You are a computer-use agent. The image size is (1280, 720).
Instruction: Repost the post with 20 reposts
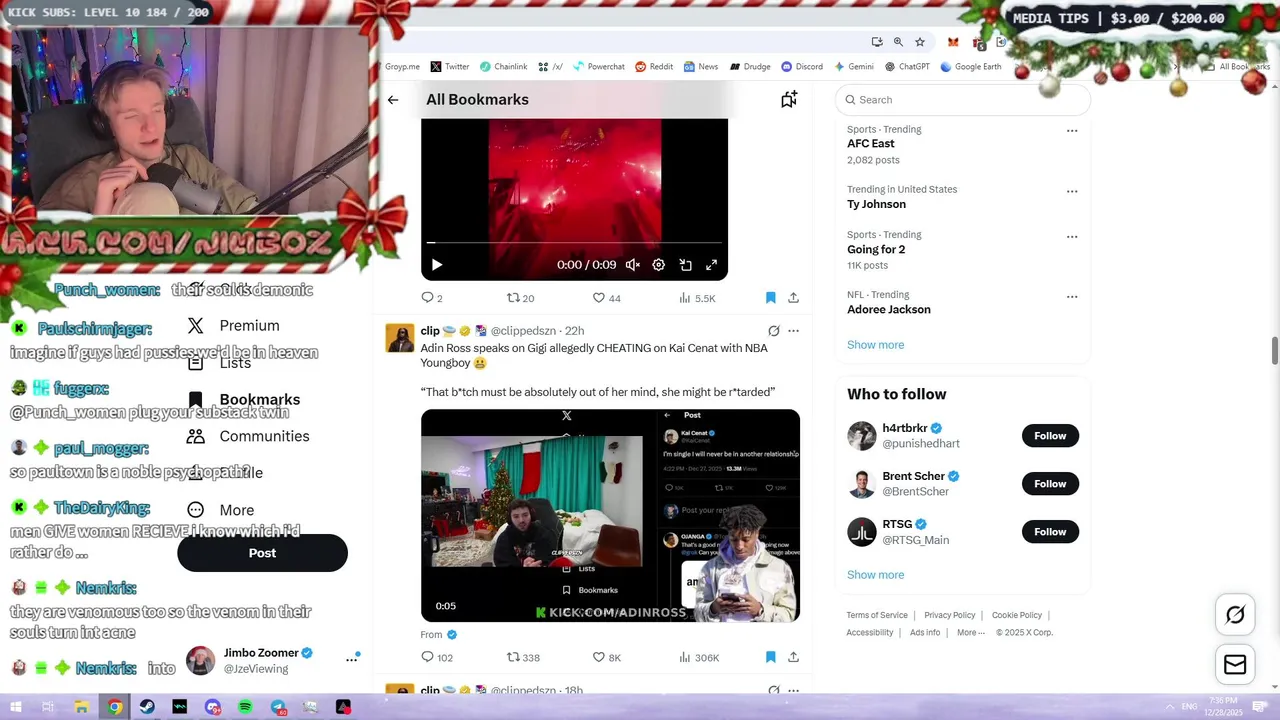point(520,298)
